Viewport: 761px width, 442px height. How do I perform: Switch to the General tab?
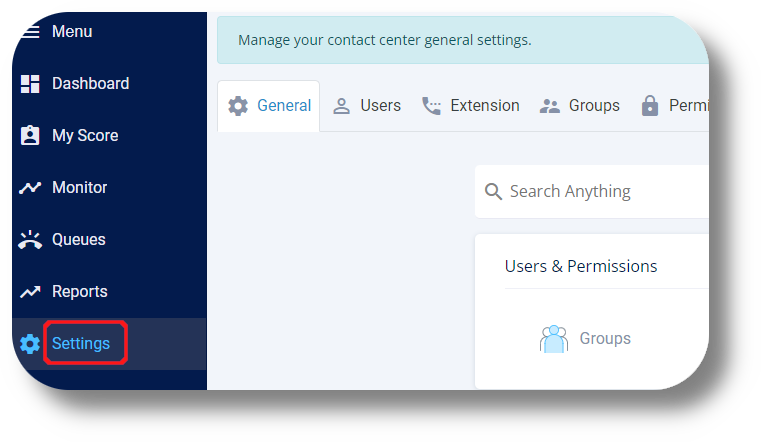[x=269, y=106]
